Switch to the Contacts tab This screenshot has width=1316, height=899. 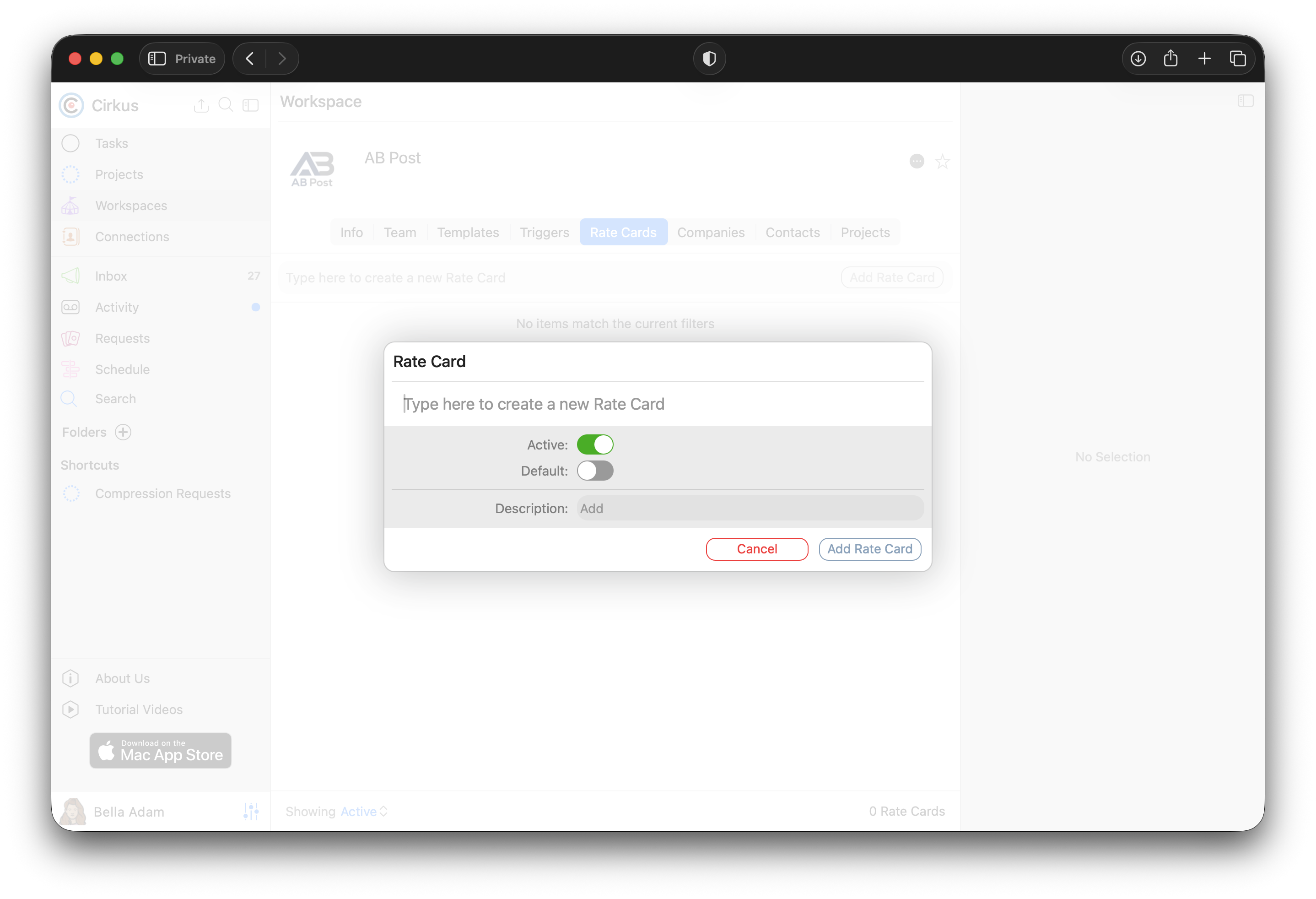coord(793,232)
